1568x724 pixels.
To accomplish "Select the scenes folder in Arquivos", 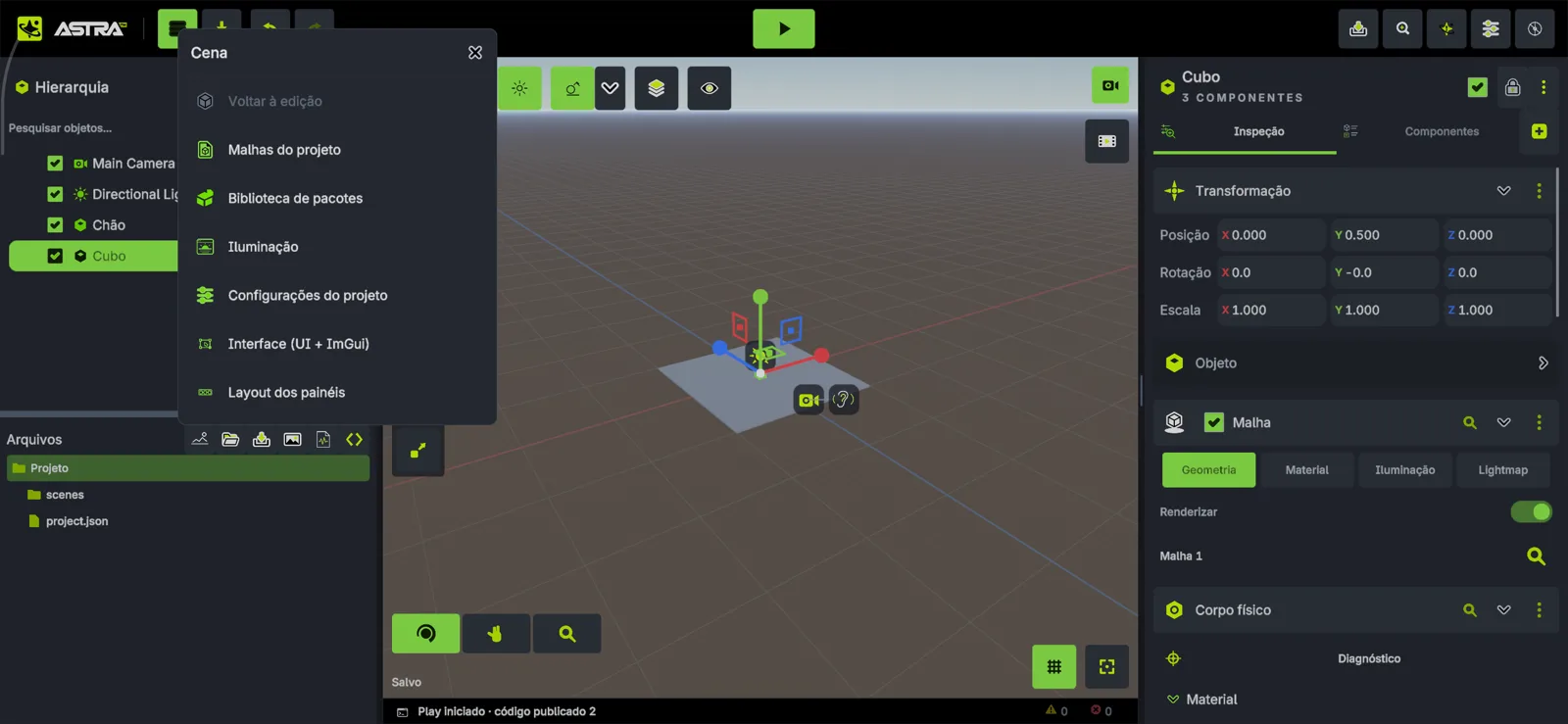I will coord(65,495).
